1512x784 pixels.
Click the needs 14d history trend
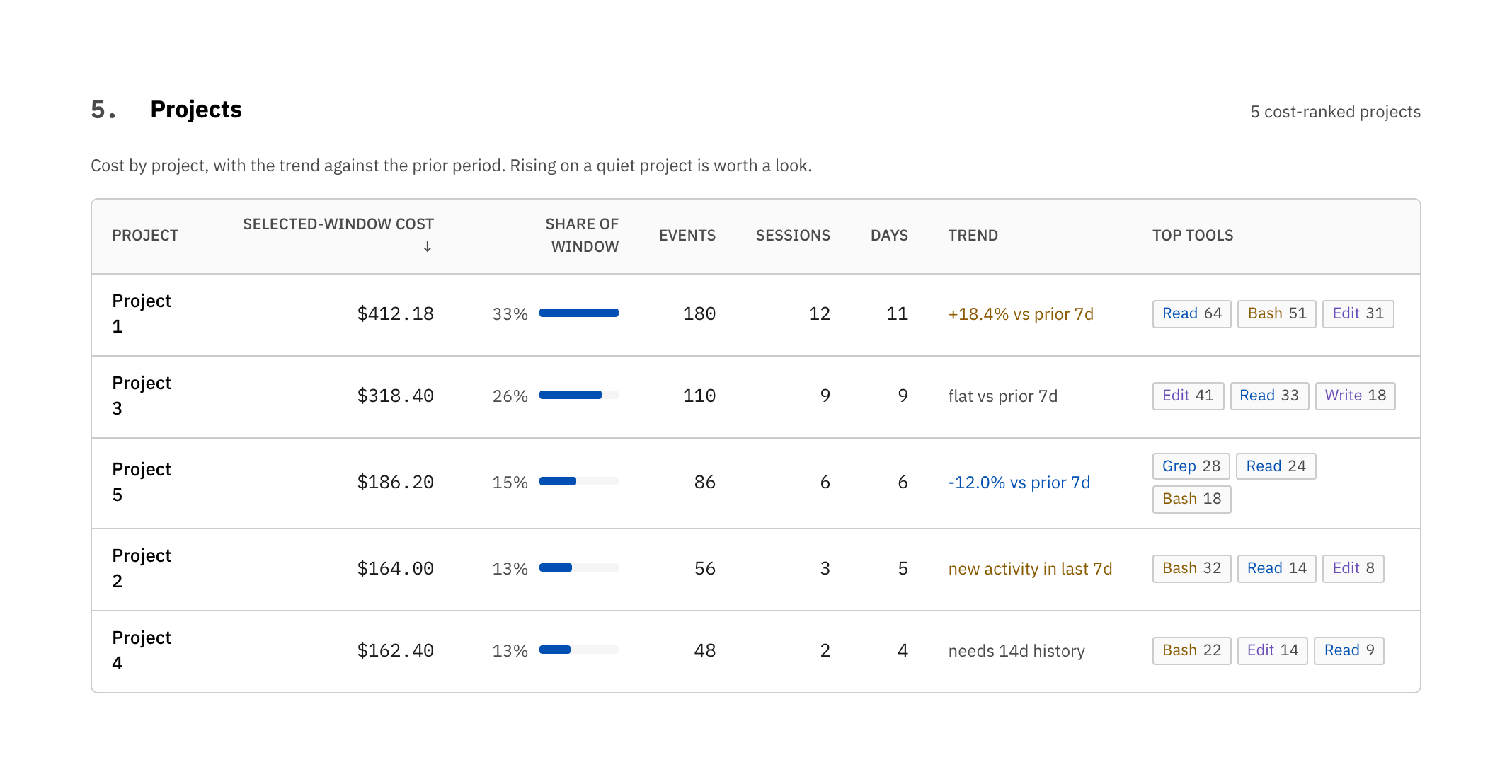click(1016, 651)
